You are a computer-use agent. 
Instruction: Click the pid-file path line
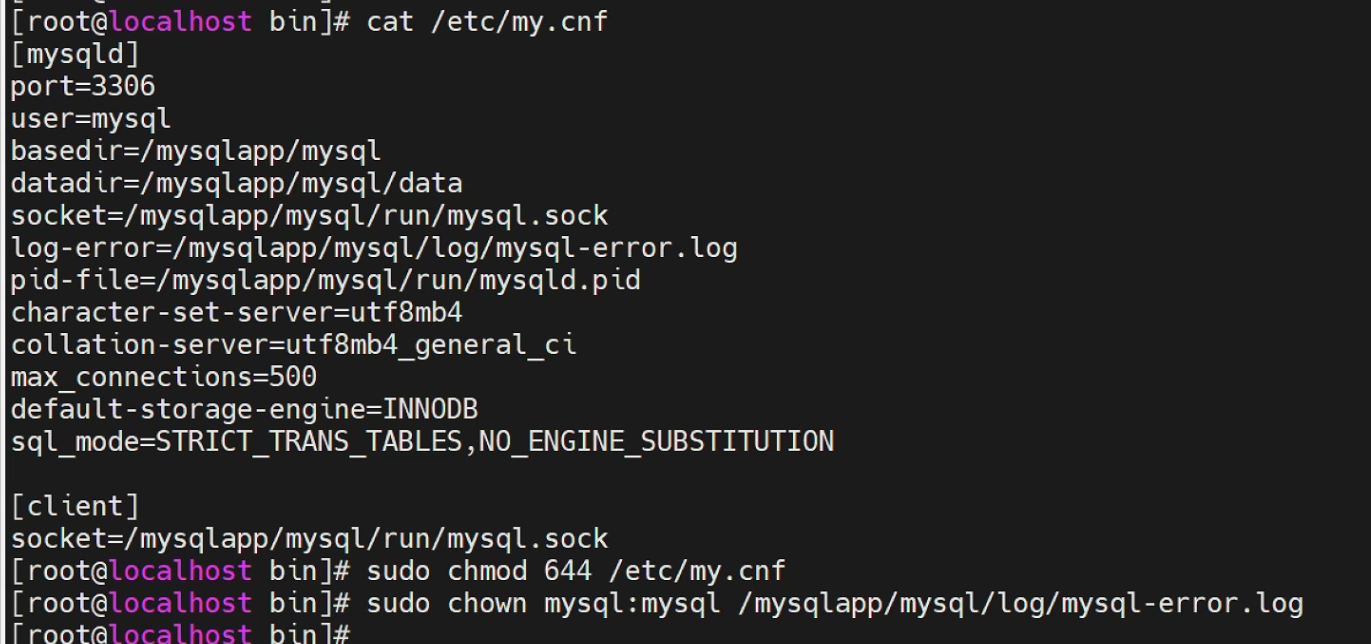(x=325, y=280)
